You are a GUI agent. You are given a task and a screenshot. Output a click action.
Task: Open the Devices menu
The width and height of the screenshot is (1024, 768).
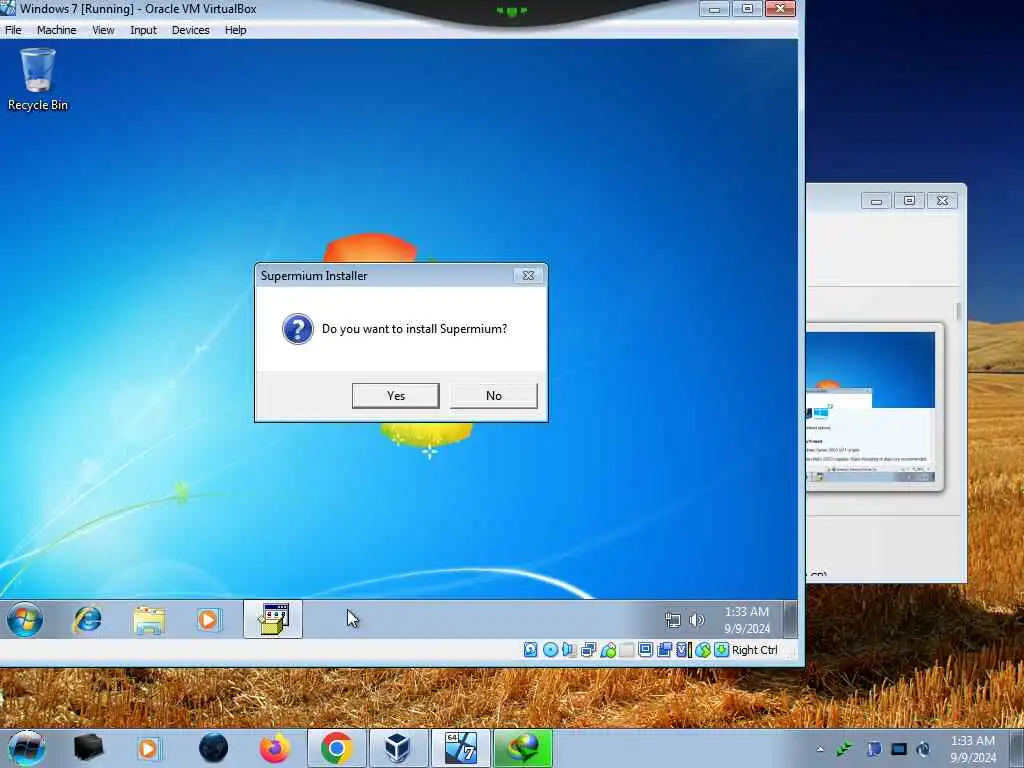pyautogui.click(x=191, y=30)
